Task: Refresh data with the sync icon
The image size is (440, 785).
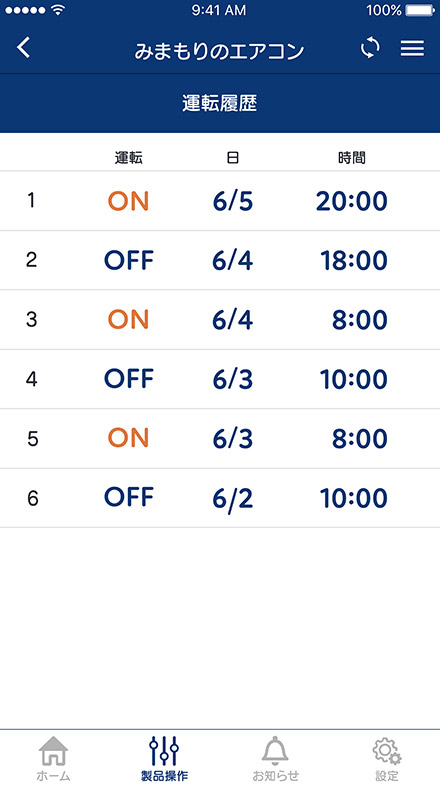Action: [x=370, y=48]
